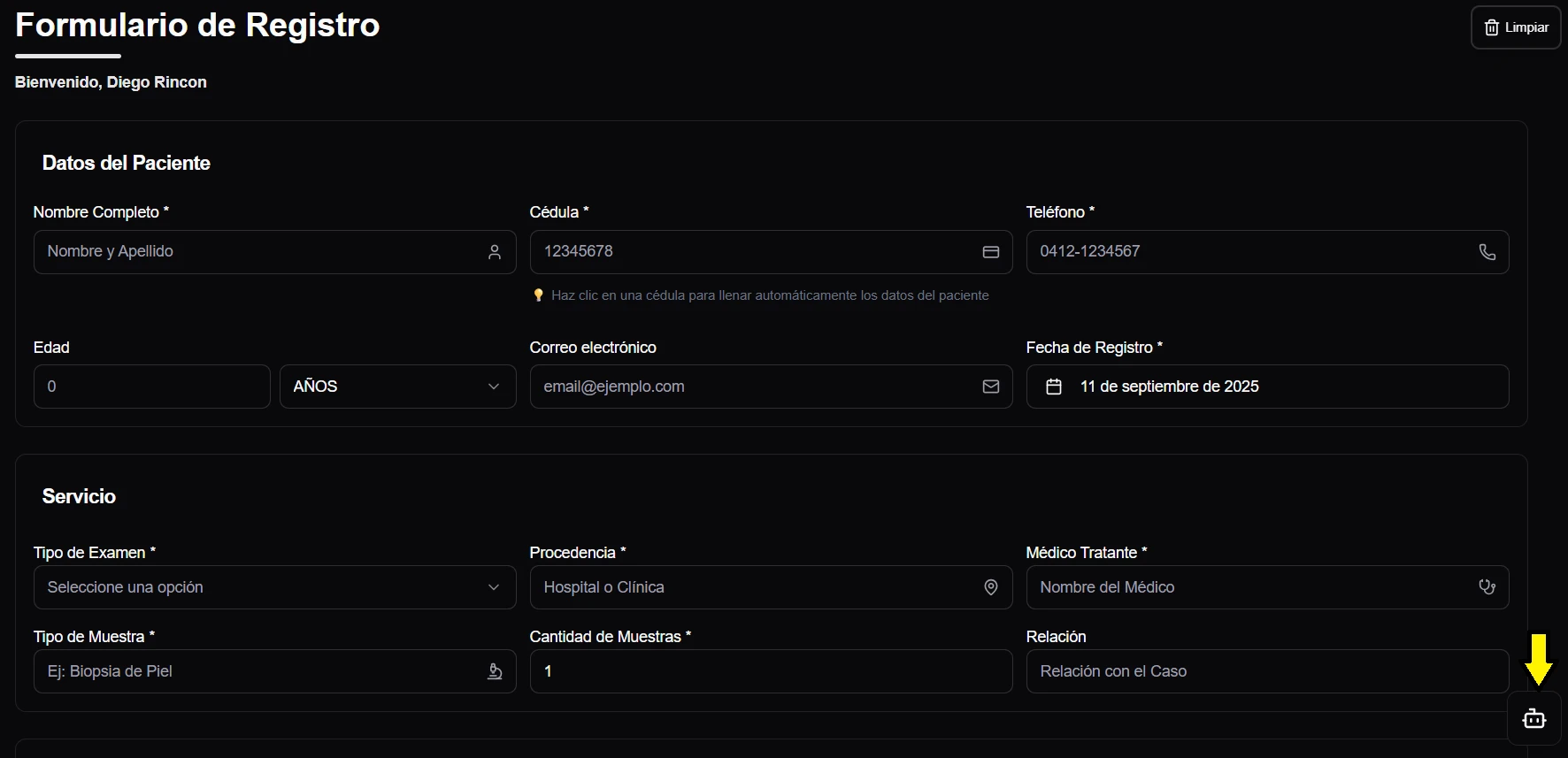Click the calendar icon in Fecha de Registro
The image size is (1568, 758).
click(1054, 387)
